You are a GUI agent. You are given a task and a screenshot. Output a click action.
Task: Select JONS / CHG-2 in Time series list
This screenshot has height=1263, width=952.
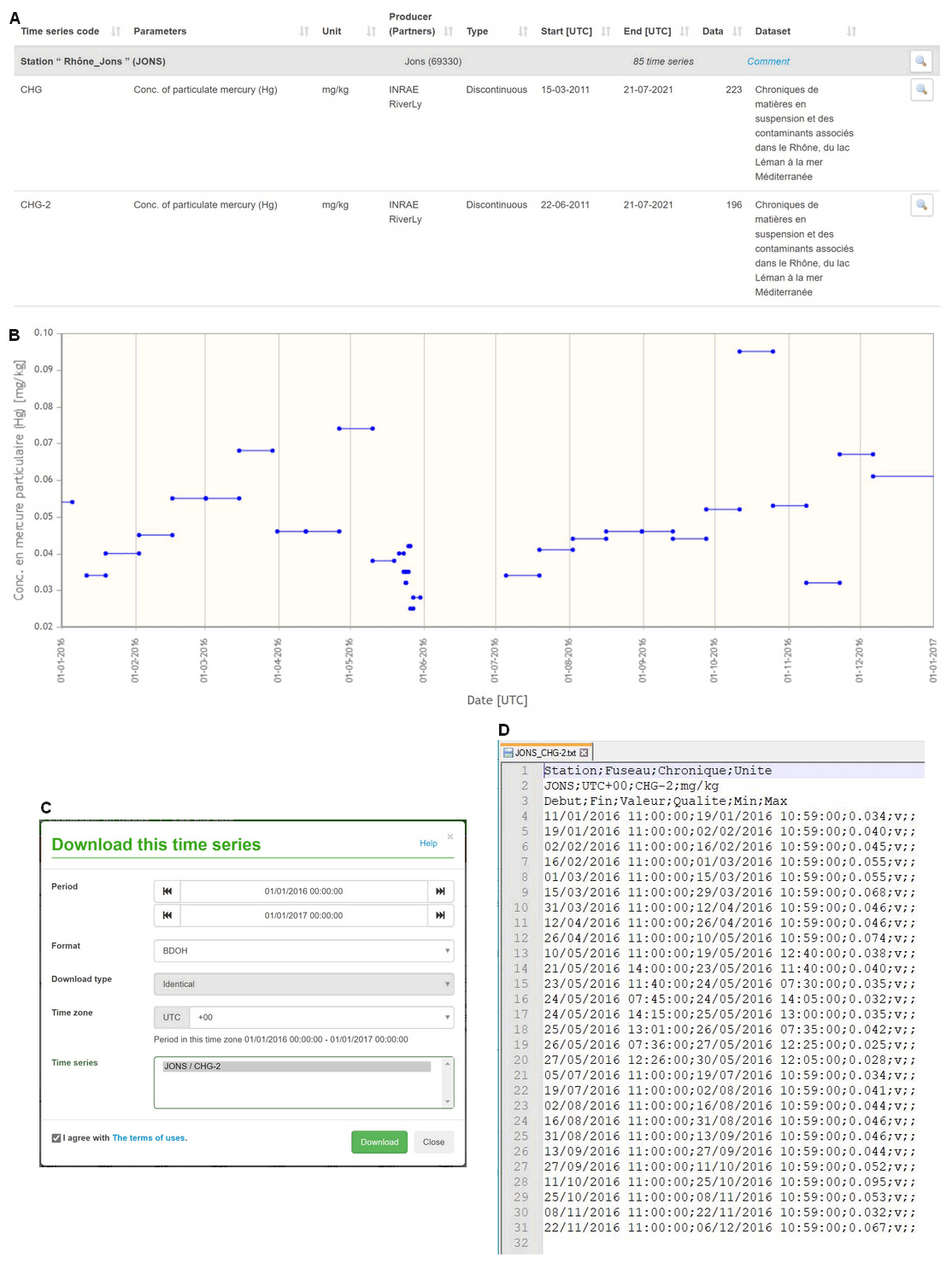[297, 1066]
